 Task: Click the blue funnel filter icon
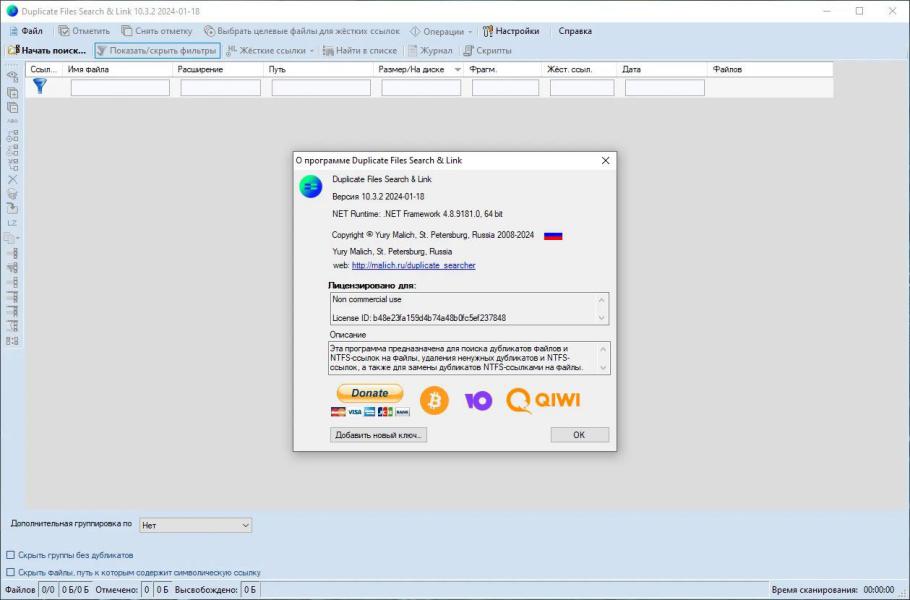(39, 86)
